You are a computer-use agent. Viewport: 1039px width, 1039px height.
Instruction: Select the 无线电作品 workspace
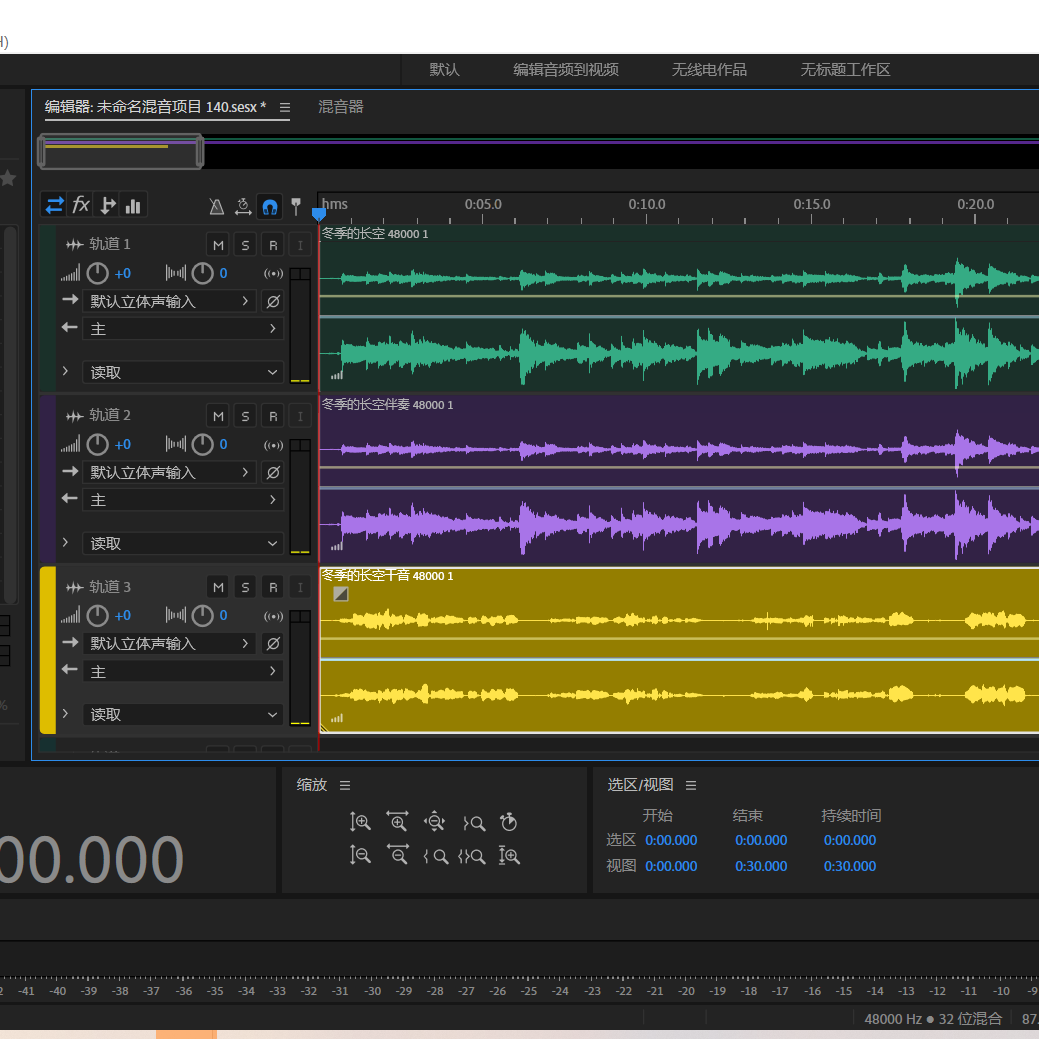tap(709, 70)
